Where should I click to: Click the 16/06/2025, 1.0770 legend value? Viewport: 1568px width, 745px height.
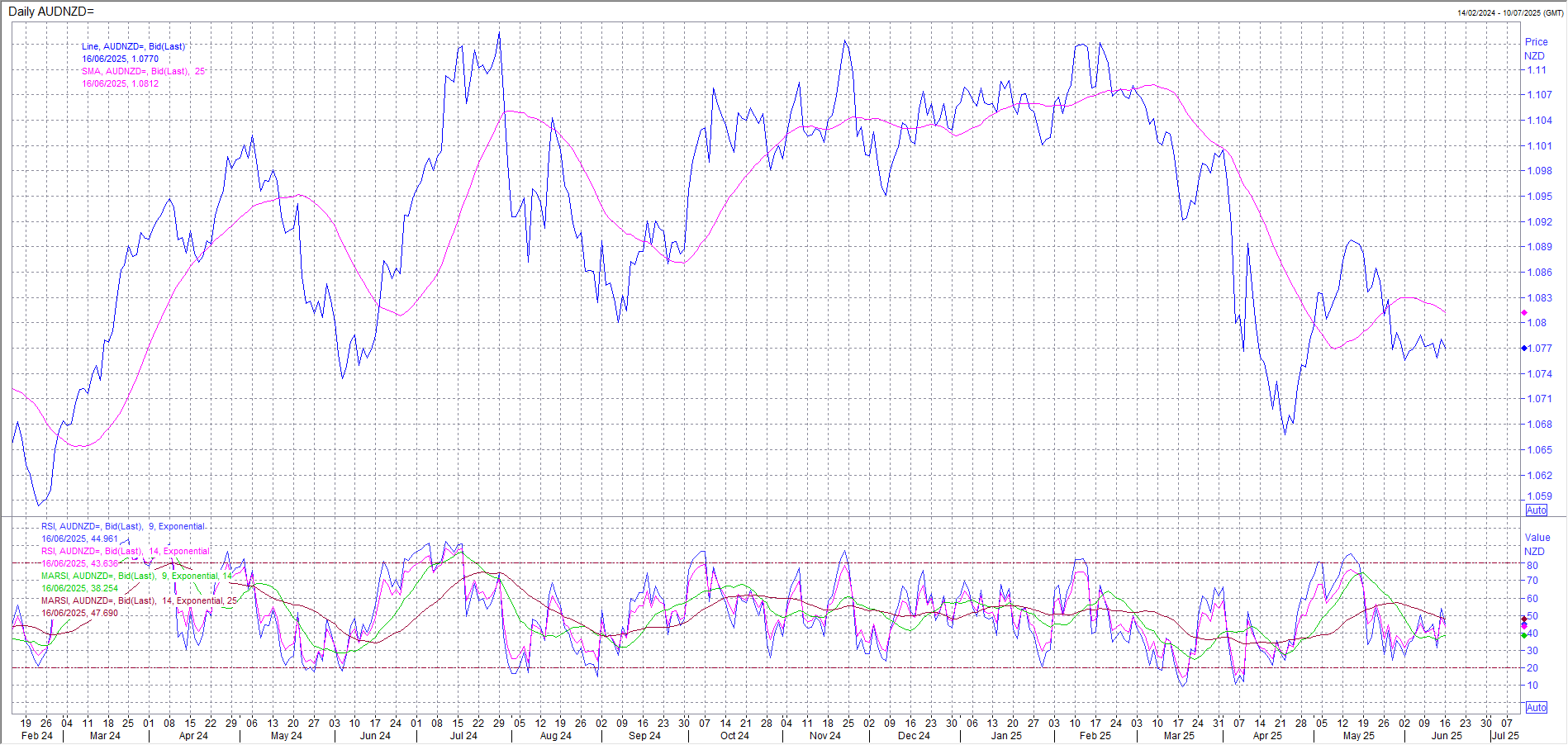pyautogui.click(x=120, y=59)
